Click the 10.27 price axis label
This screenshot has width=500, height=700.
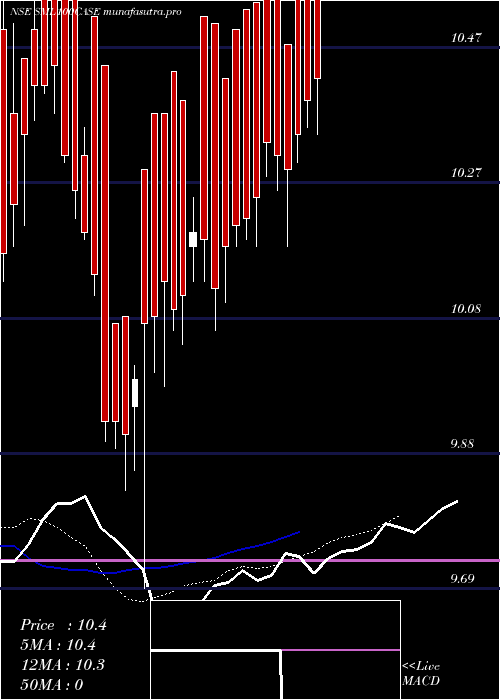point(466,173)
